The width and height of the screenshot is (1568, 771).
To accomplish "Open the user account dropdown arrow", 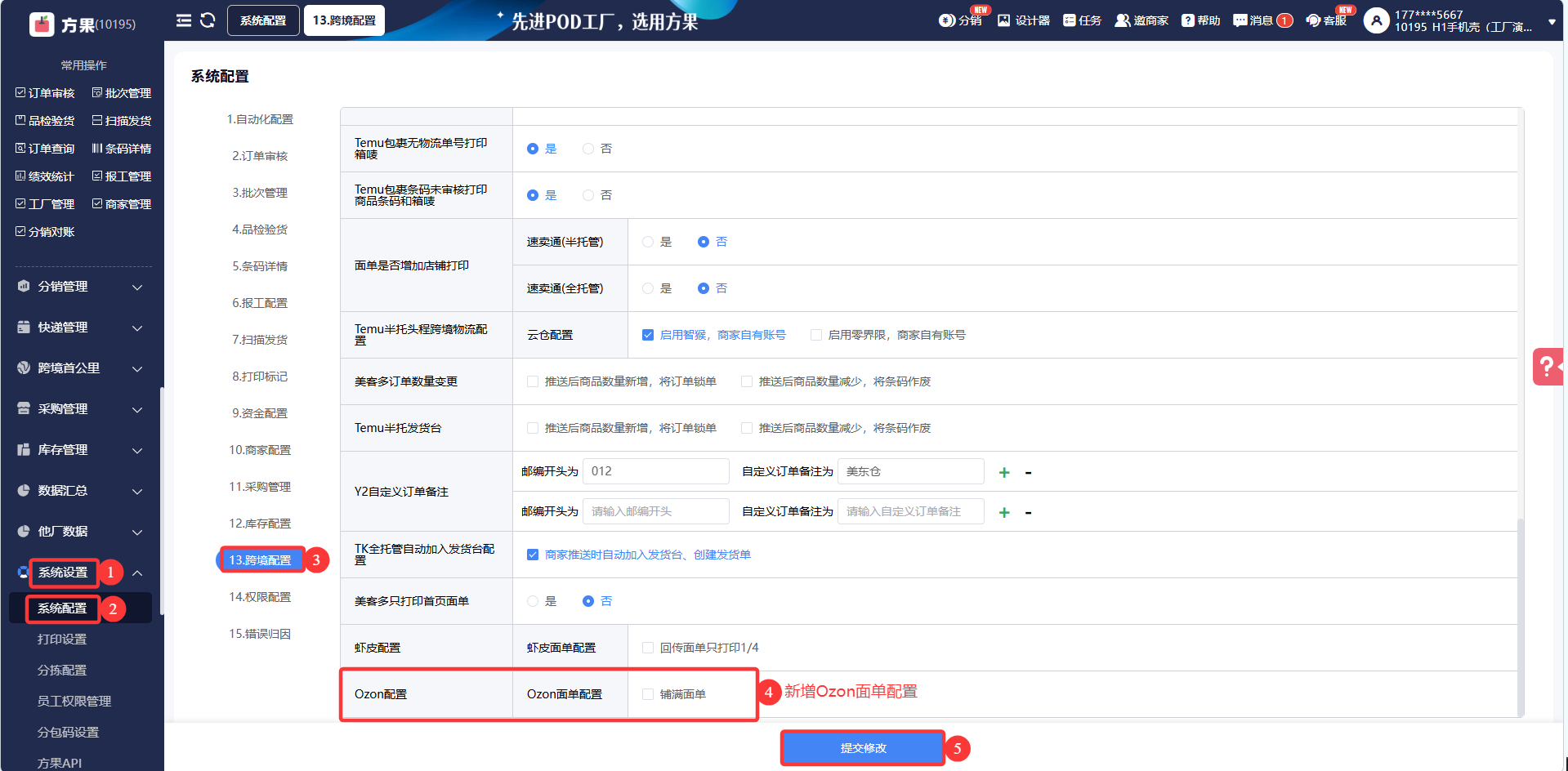I will [1552, 22].
